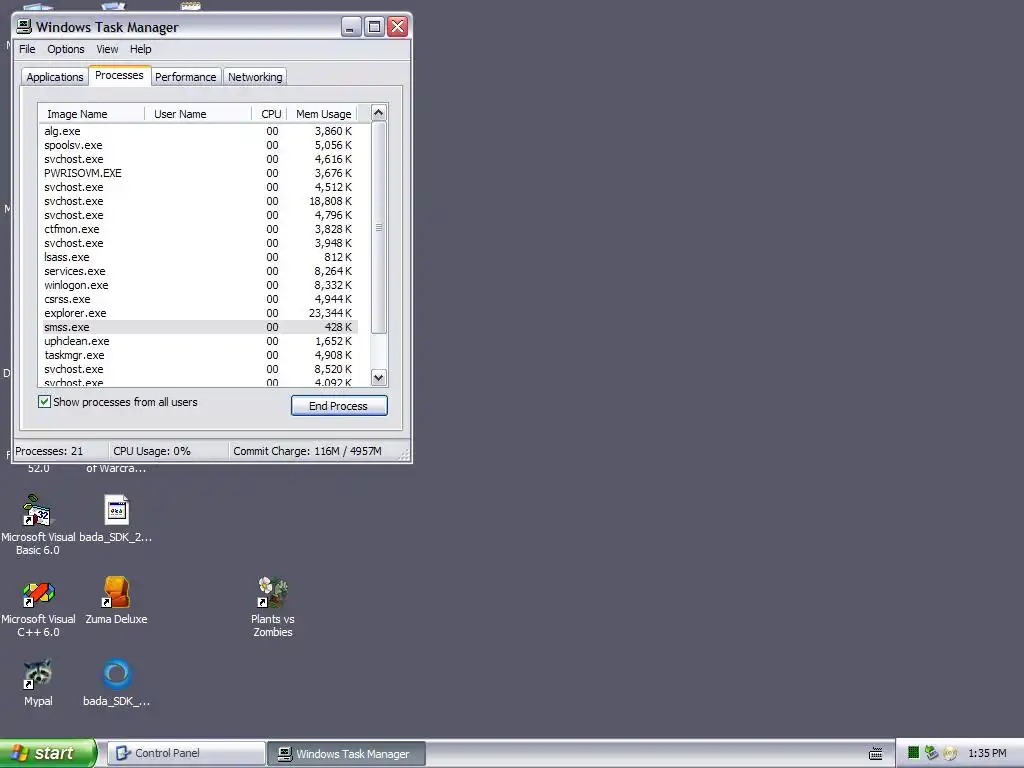The width and height of the screenshot is (1024, 768).
Task: Switch to the Performance tab
Action: coord(185,77)
